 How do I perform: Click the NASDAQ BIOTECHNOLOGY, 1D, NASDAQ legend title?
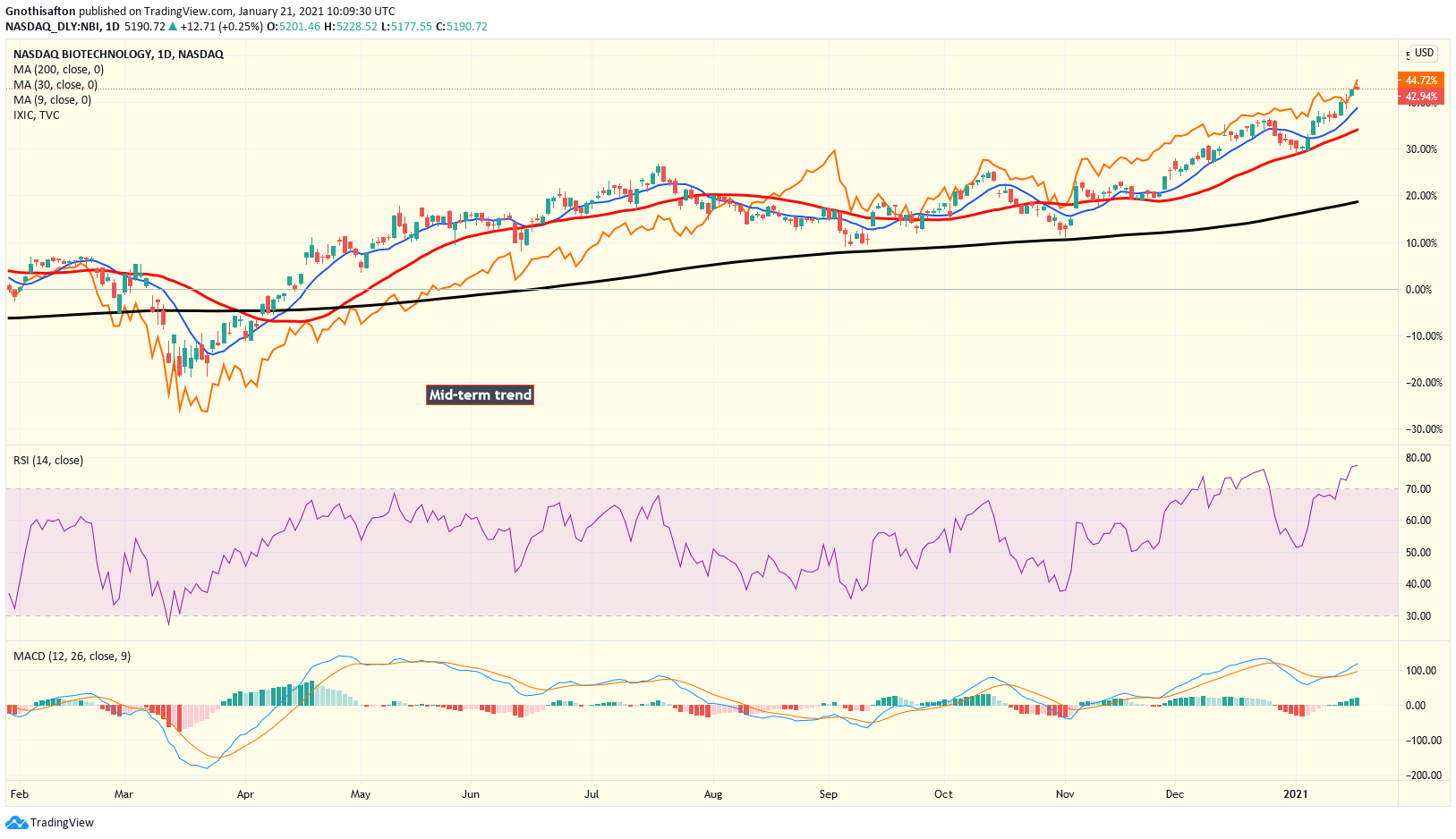click(x=118, y=54)
